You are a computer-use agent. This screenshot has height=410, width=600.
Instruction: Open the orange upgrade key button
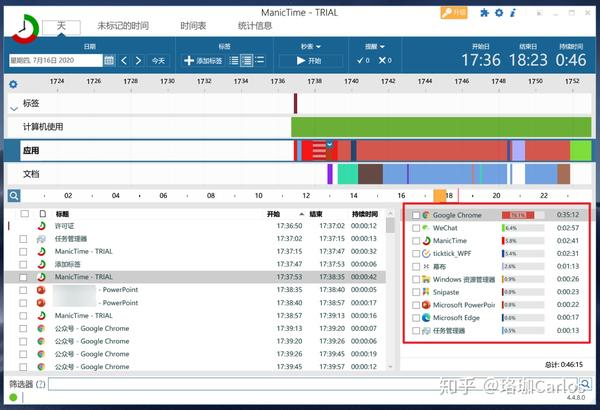coord(453,13)
